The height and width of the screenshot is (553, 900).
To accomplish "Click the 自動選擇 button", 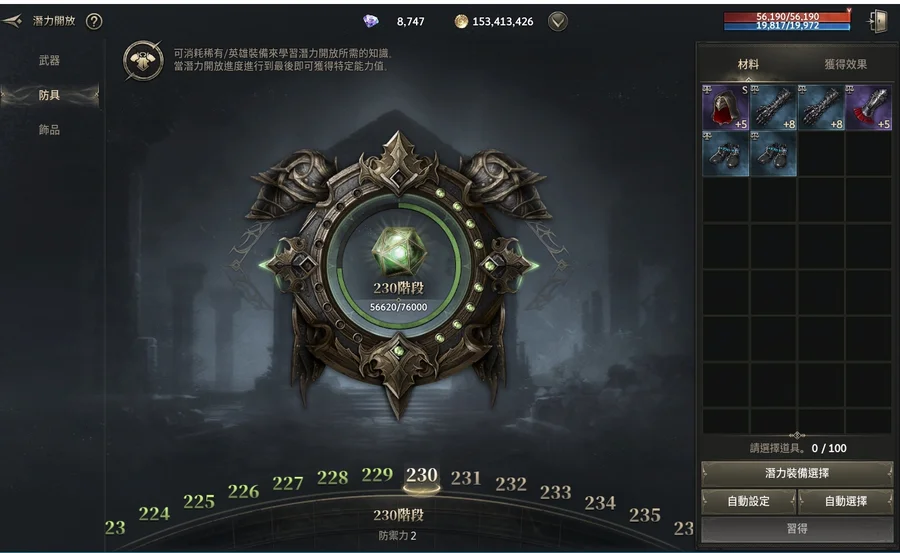I will [845, 501].
